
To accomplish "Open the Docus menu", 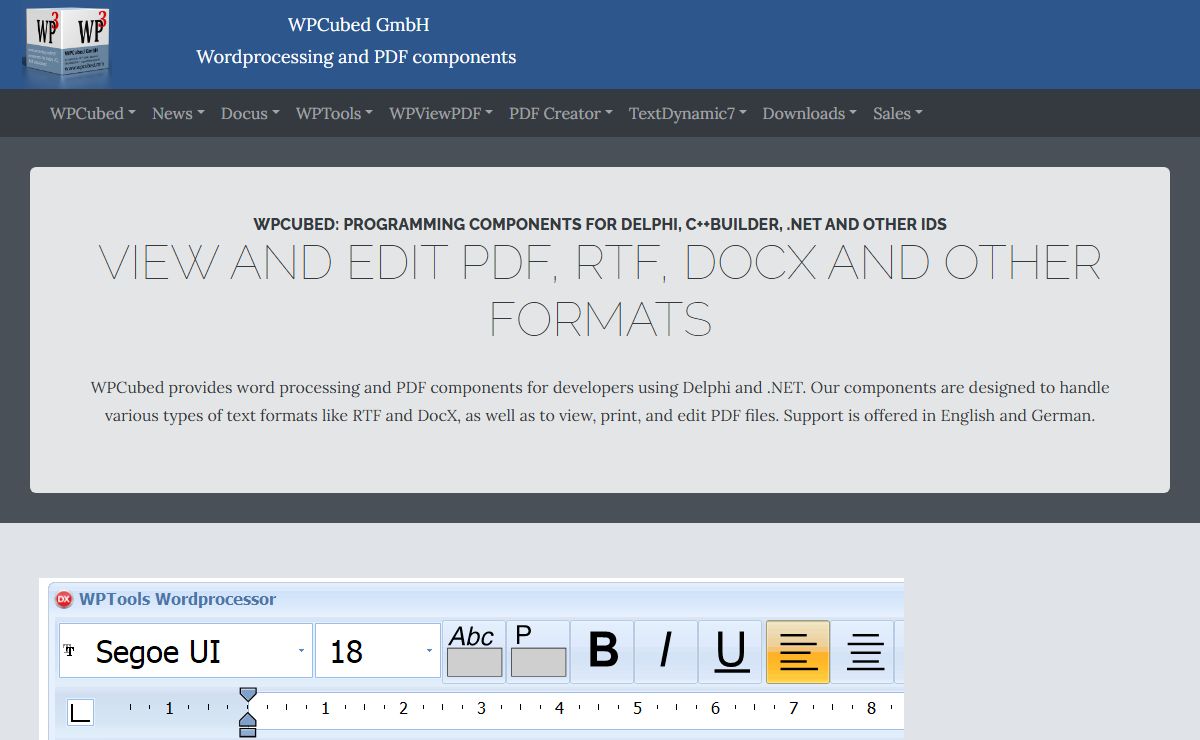I will coord(250,113).
